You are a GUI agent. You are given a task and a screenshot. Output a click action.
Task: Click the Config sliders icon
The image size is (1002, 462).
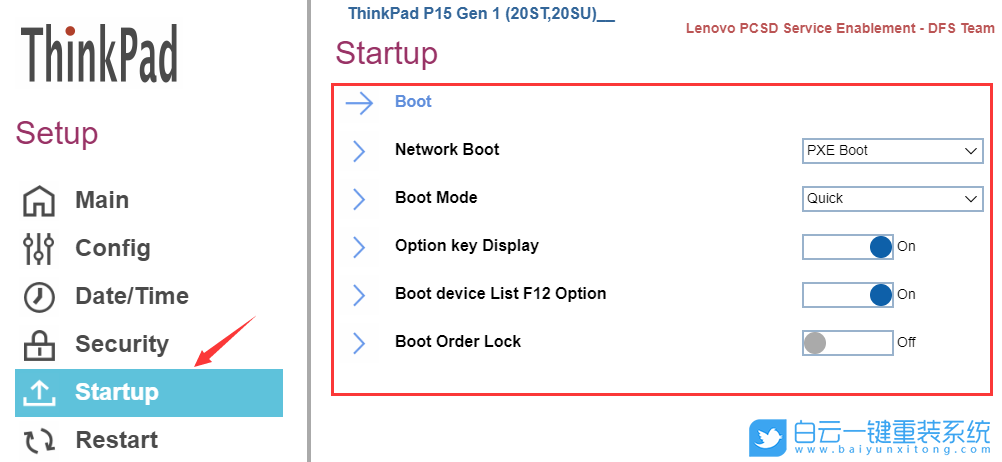click(39, 248)
